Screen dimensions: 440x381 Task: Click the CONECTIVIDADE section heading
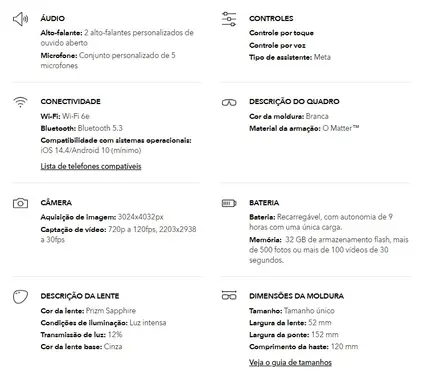point(70,101)
